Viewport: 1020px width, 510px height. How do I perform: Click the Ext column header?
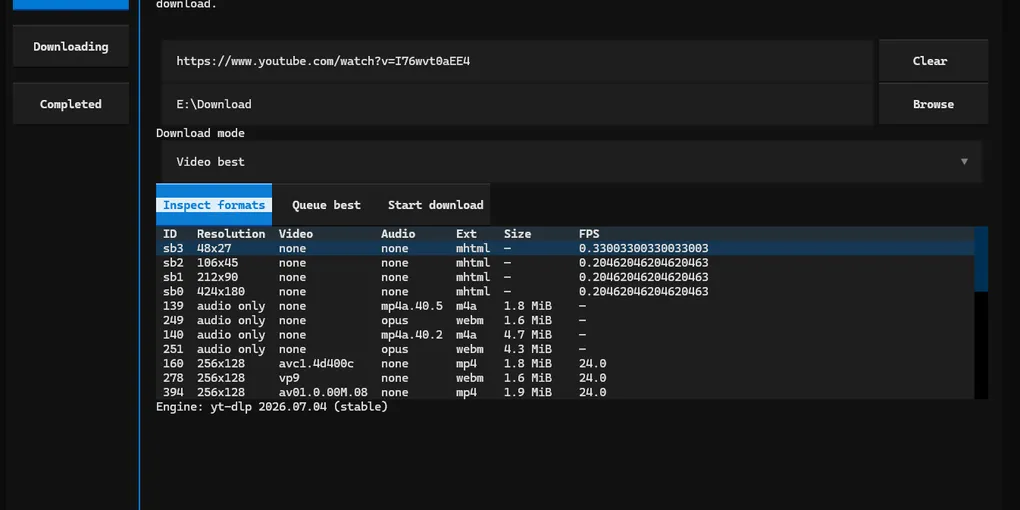(466, 234)
